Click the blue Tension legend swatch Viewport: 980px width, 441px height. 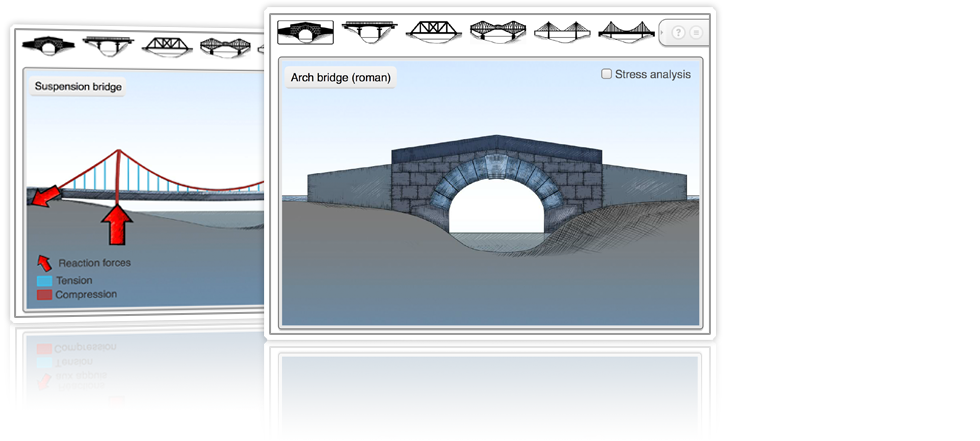pos(44,281)
